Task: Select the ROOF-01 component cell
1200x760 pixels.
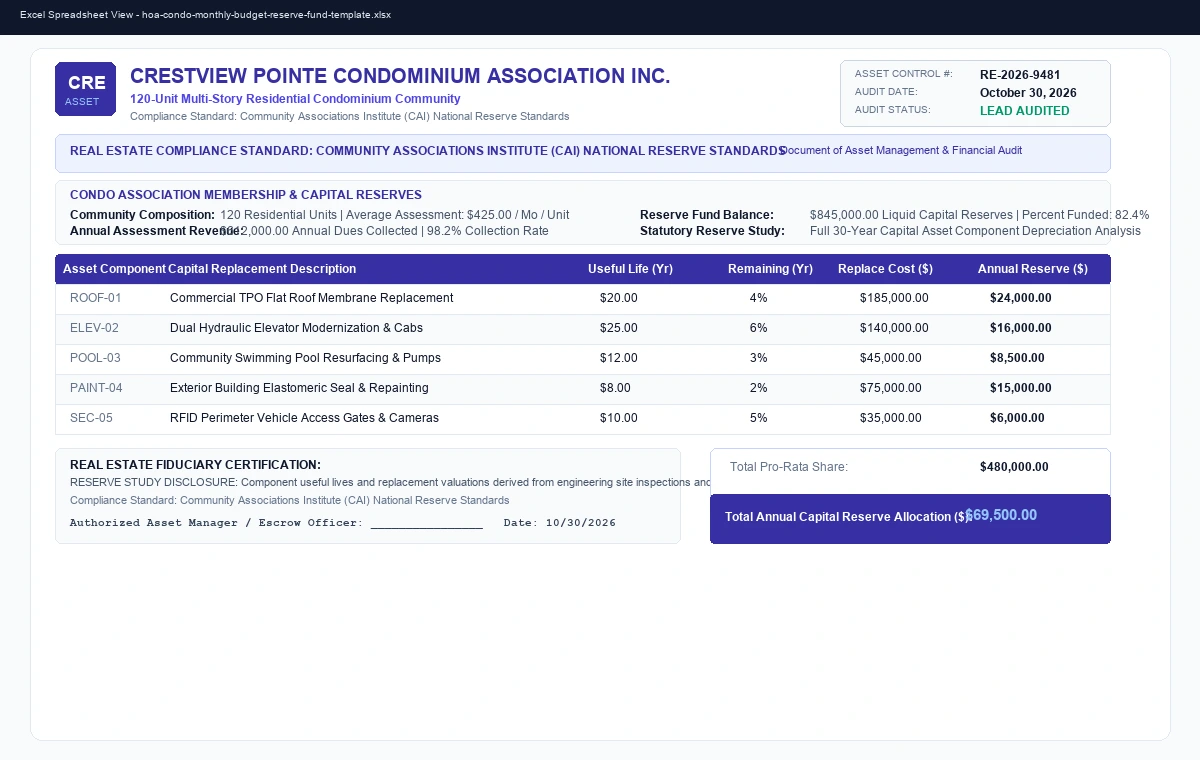Action: pyautogui.click(x=96, y=298)
